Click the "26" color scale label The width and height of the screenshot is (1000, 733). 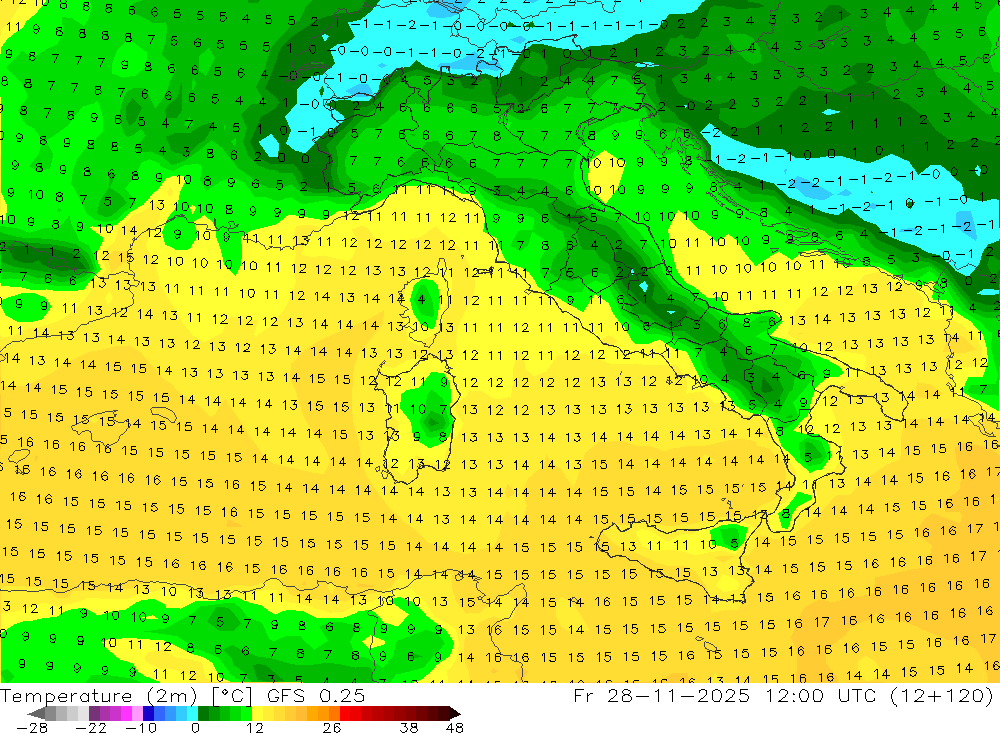[x=332, y=727]
